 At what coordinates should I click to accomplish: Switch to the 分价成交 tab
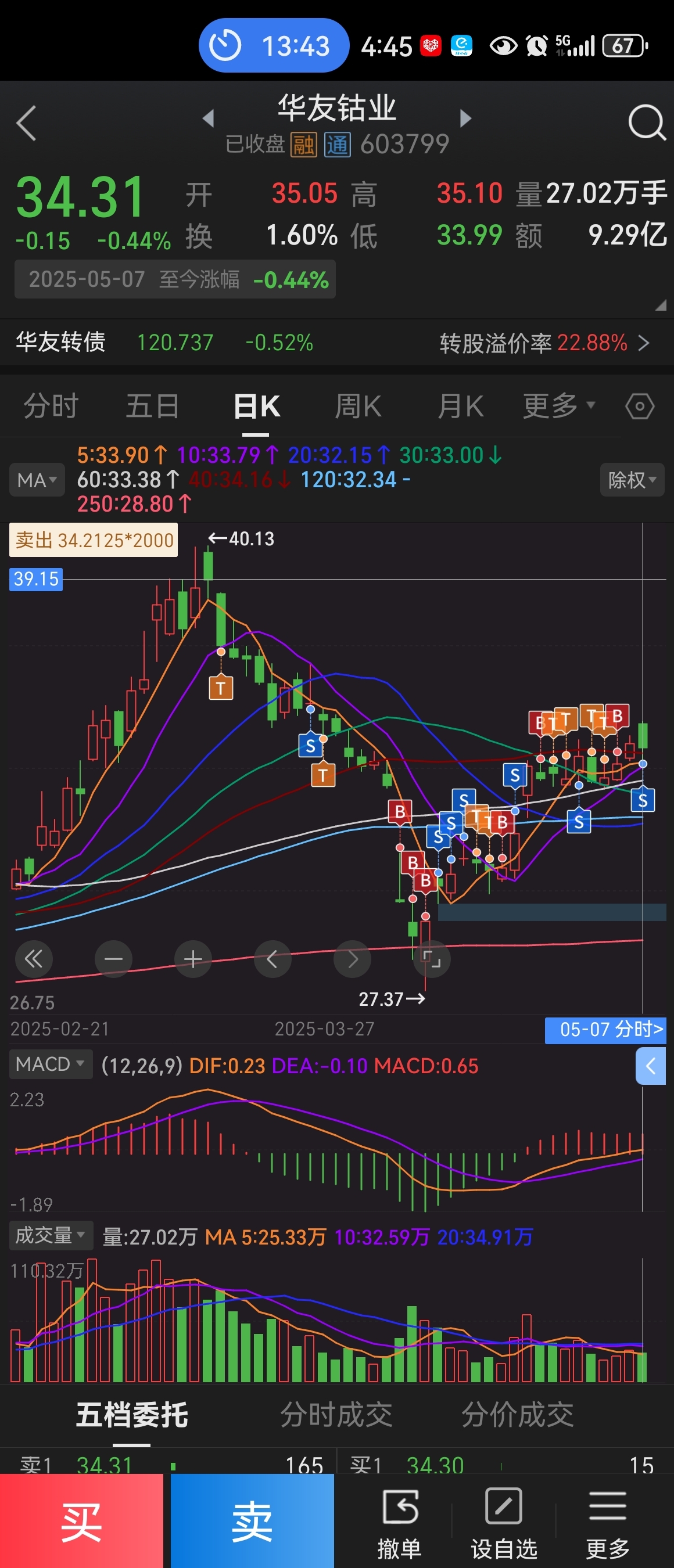(x=518, y=1415)
